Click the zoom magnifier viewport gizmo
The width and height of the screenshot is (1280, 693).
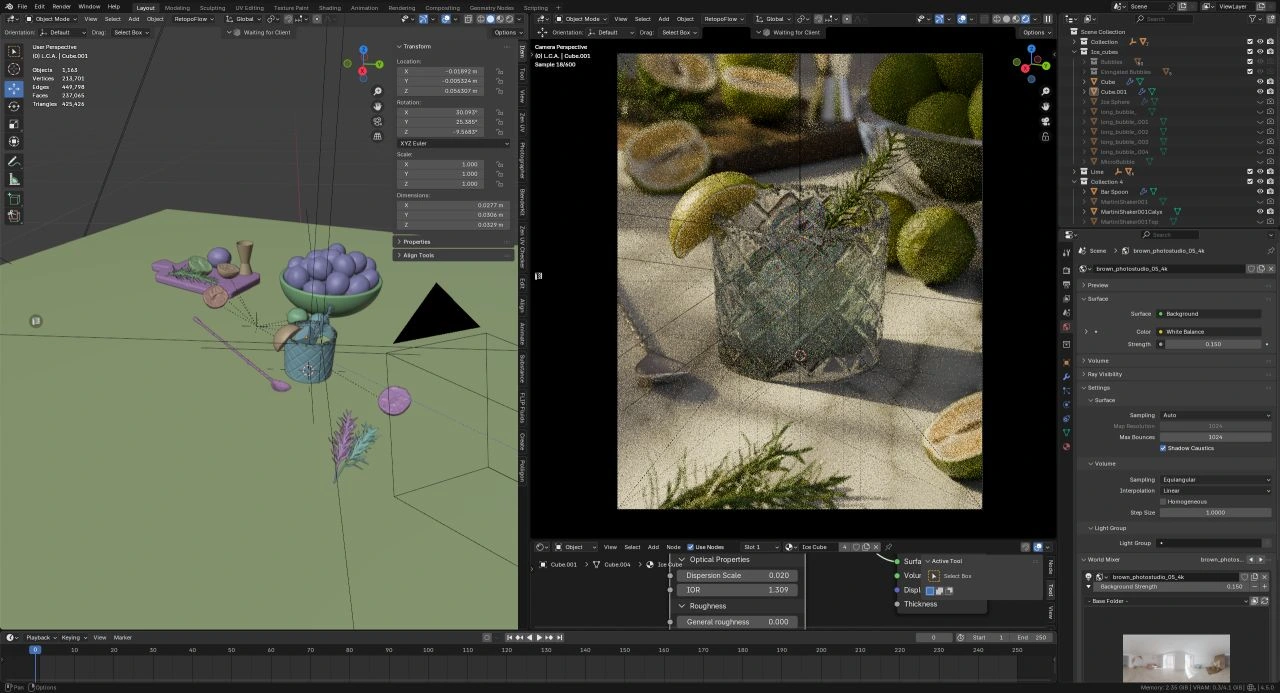[377, 91]
